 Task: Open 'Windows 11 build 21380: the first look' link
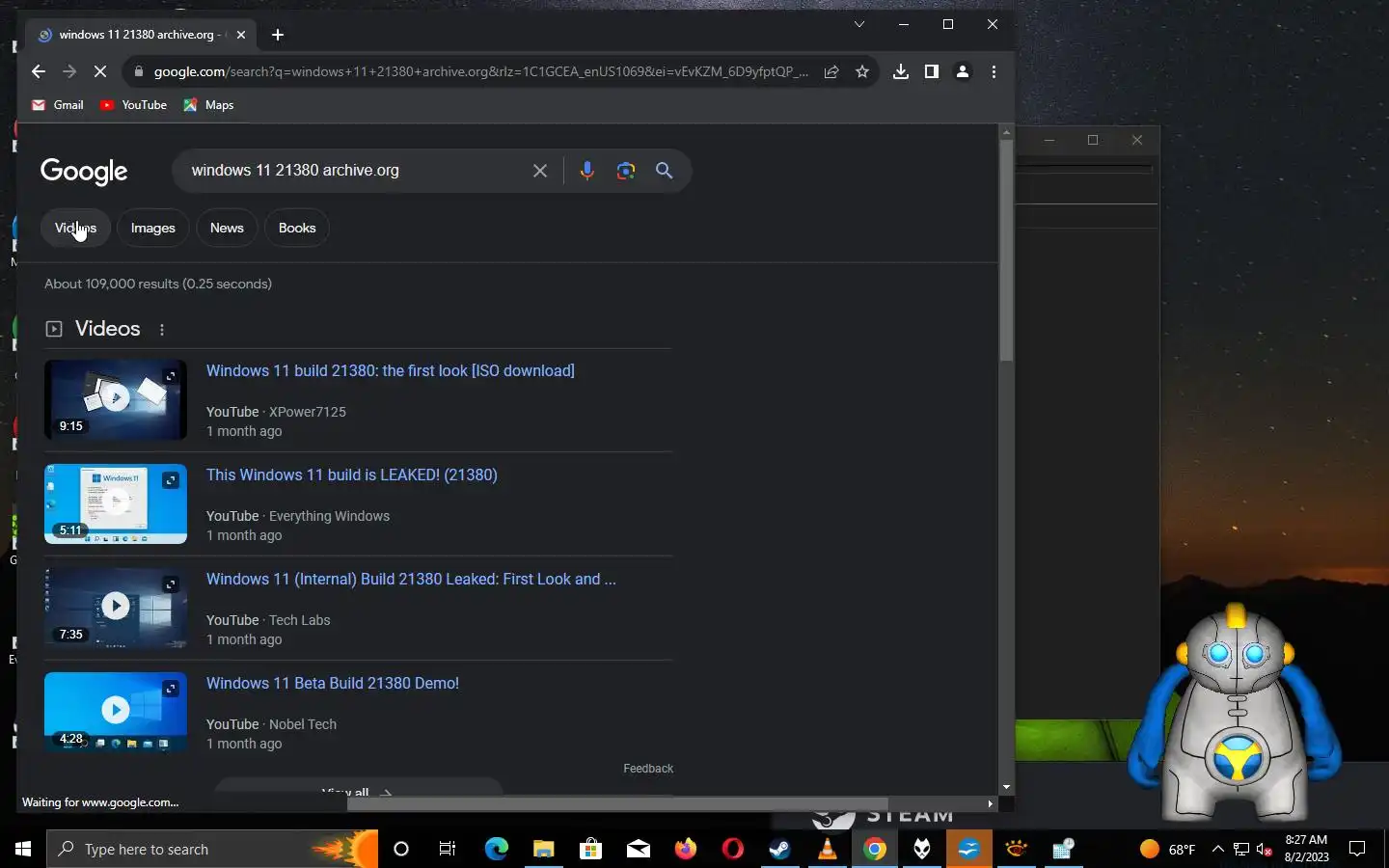391,371
